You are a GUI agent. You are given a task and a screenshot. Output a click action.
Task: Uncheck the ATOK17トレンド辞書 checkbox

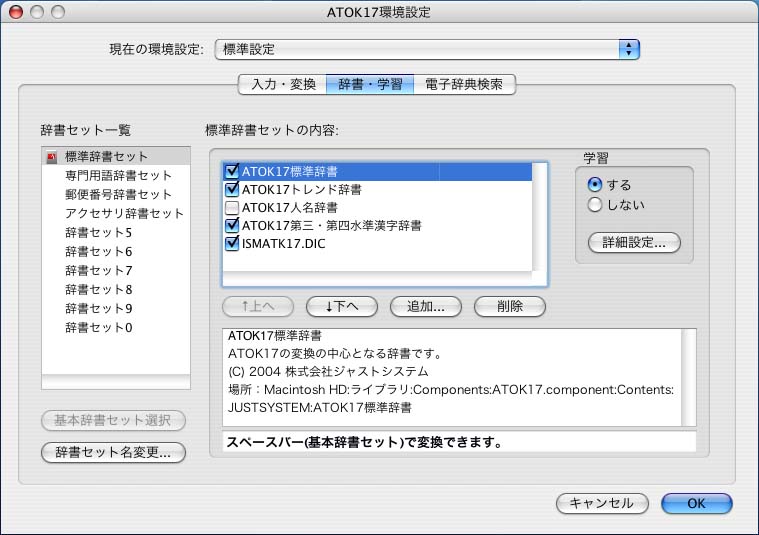coord(232,189)
